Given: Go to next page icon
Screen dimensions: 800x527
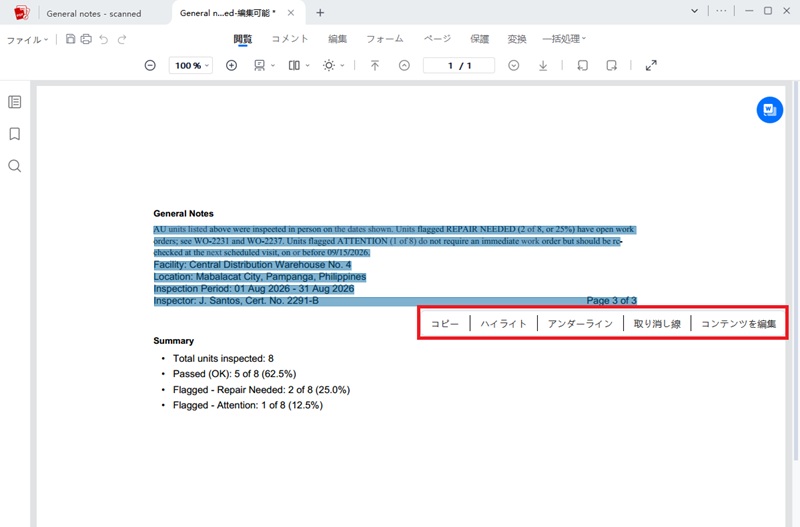Looking at the screenshot, I should click(x=514, y=65).
